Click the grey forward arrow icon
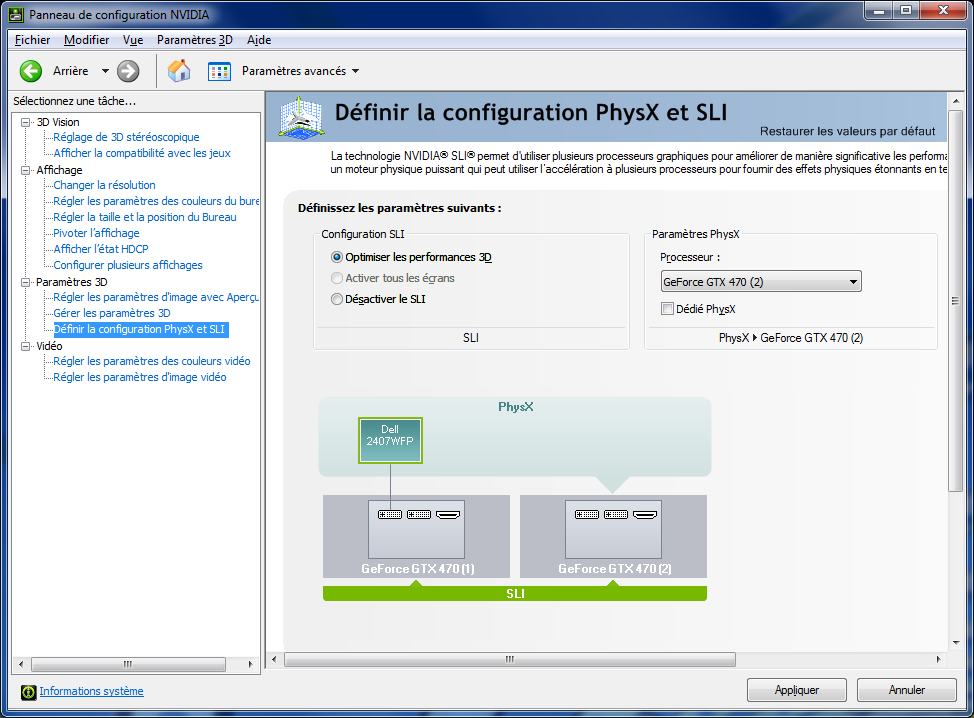Viewport: 974px width, 718px height. click(128, 71)
